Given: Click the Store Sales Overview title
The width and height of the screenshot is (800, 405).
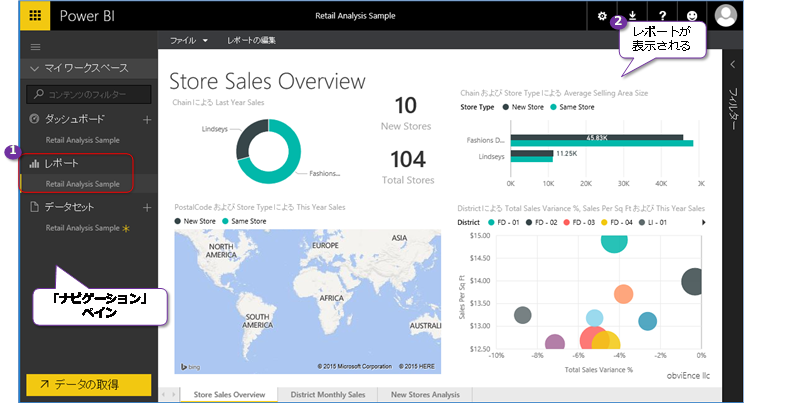Looking at the screenshot, I should click(267, 81).
